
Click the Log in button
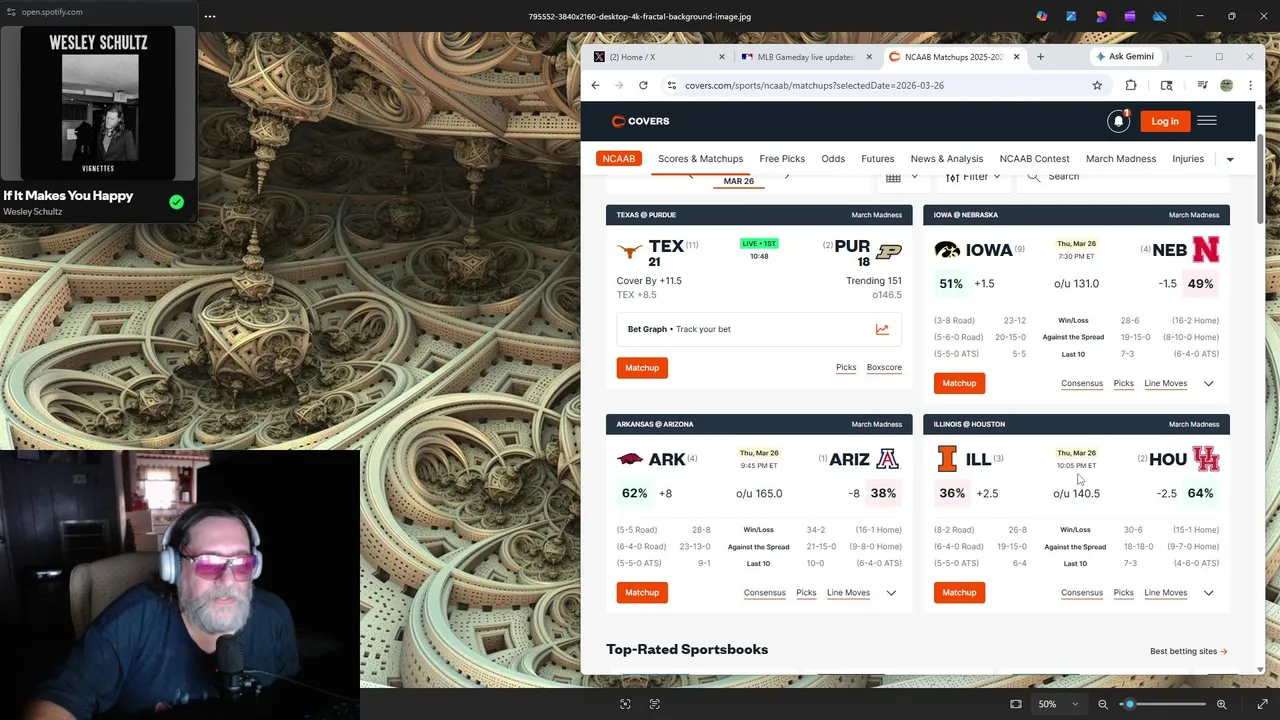1165,121
